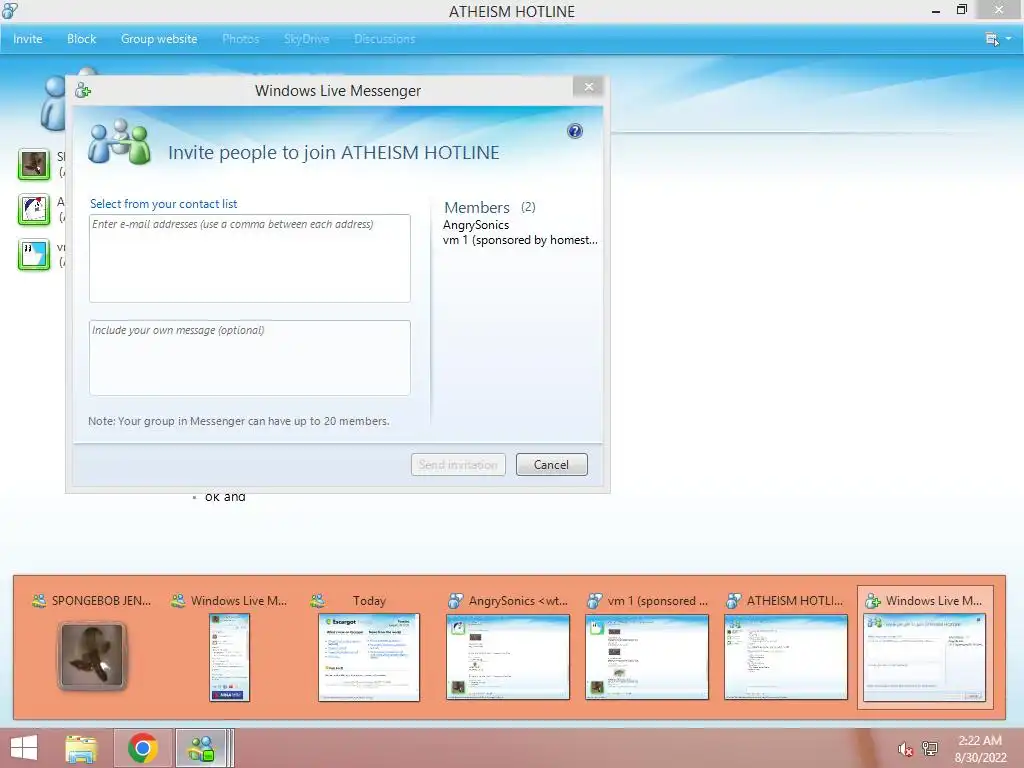Click the ATHEISM HOTLINE window title icon
The height and width of the screenshot is (768, 1024).
[x=10, y=10]
